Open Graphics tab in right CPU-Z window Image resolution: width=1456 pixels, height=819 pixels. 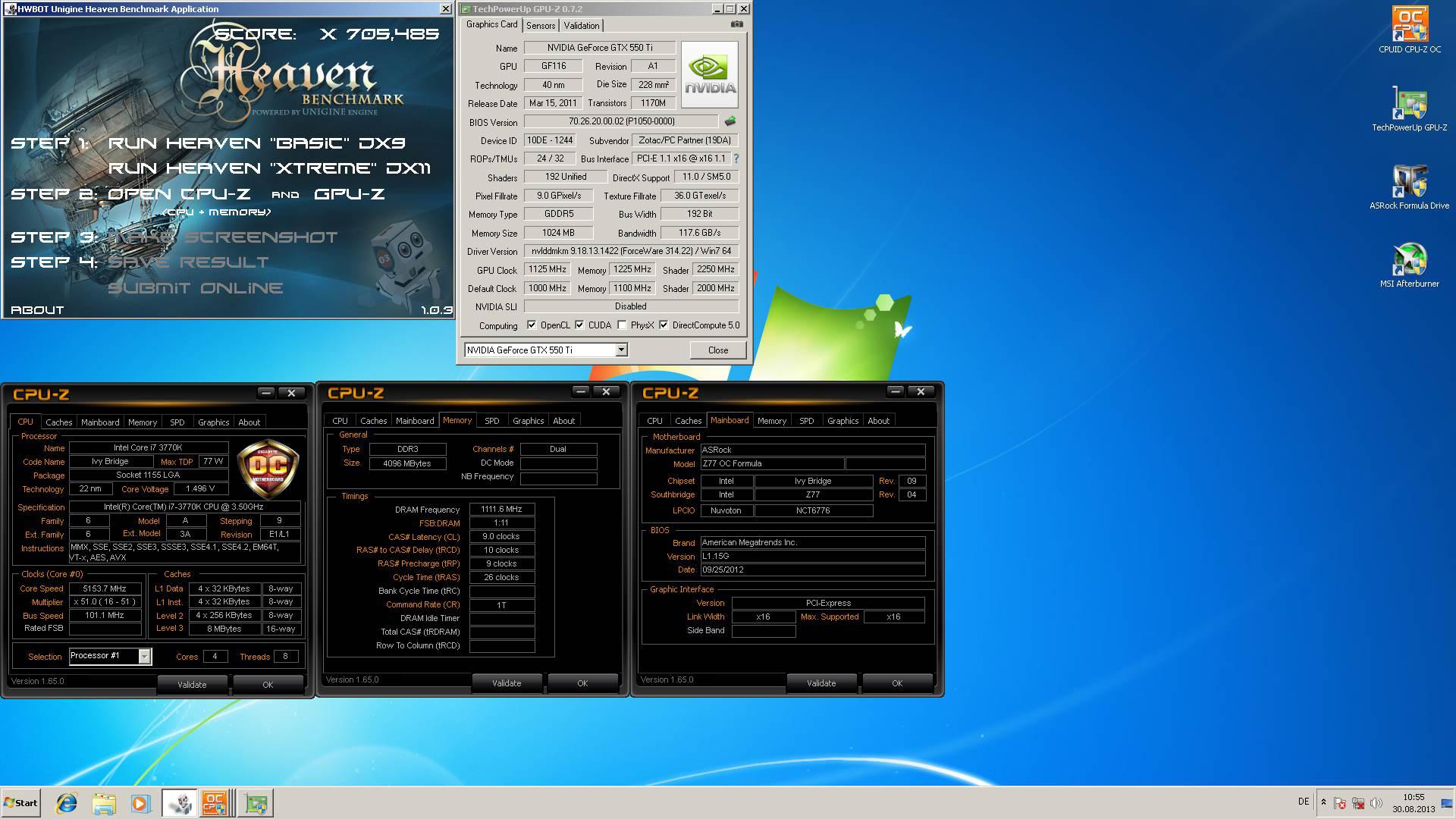click(x=843, y=421)
